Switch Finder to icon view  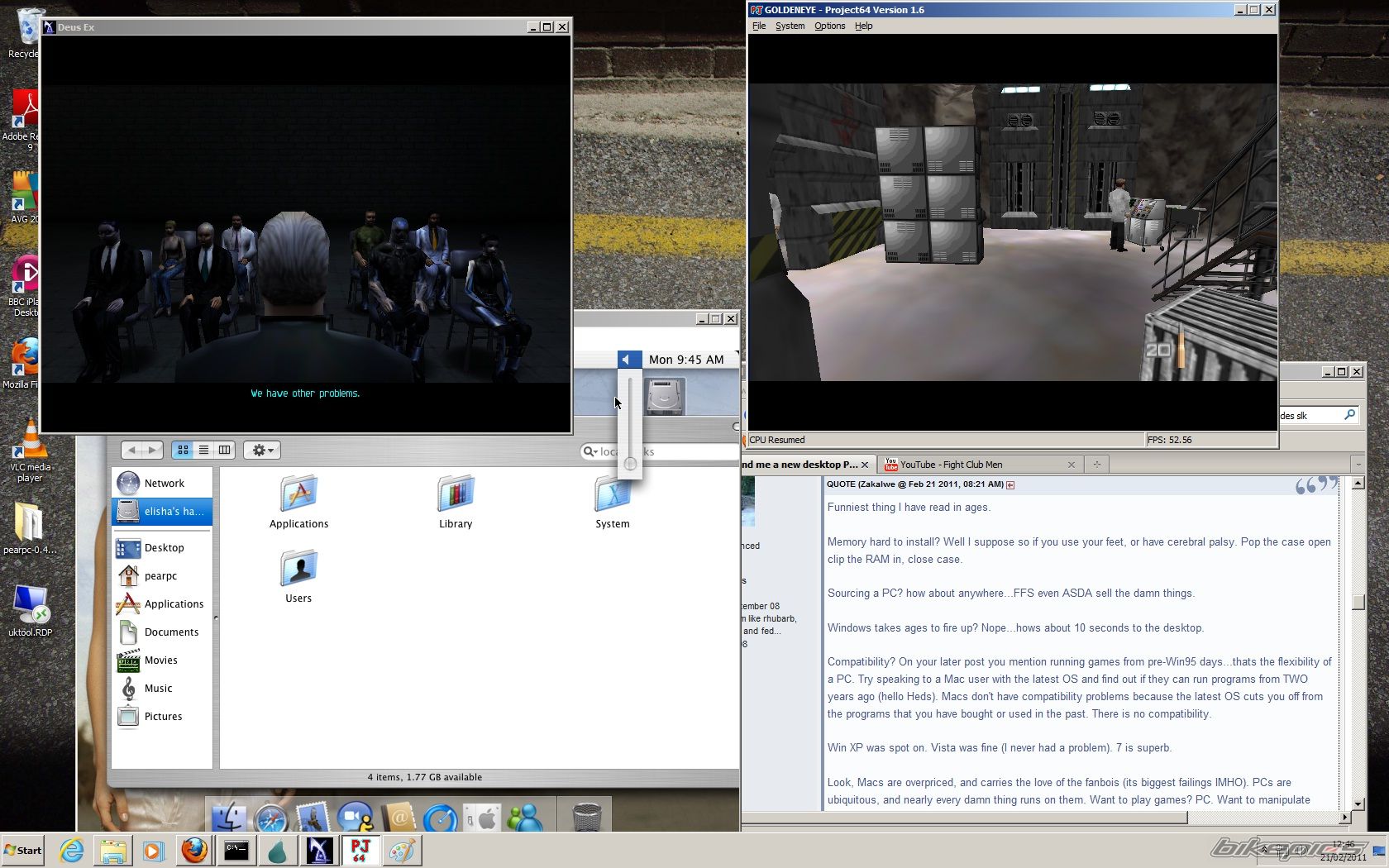click(183, 450)
